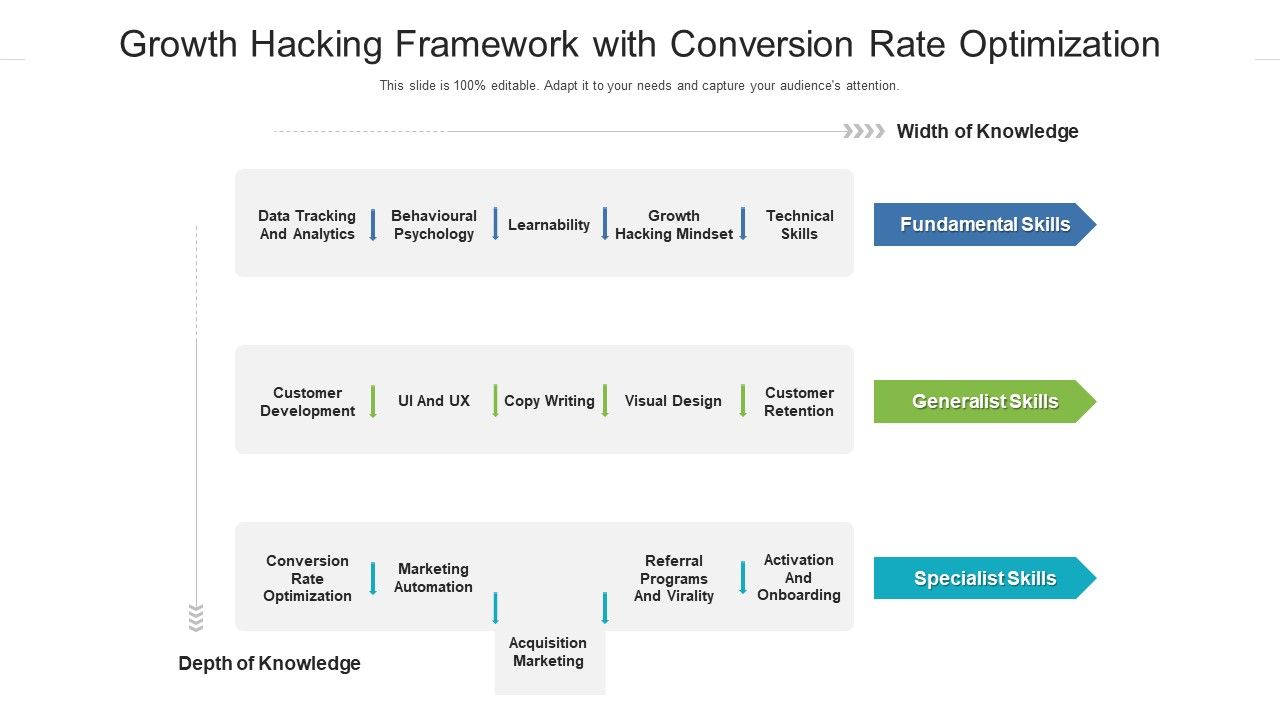This screenshot has height=720, width=1280.
Task: Click blue arrow between Behavioural Psychology and Learnability
Action: pyautogui.click(x=495, y=224)
